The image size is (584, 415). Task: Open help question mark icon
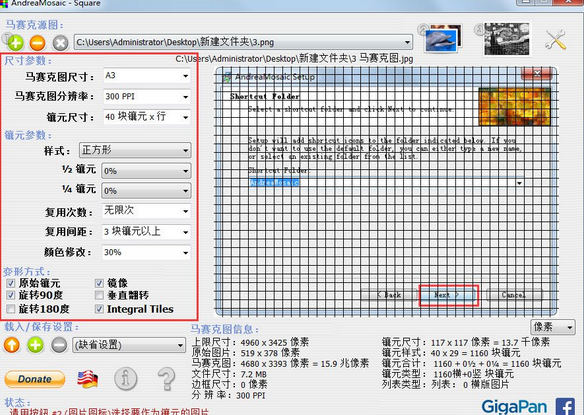tap(166, 379)
